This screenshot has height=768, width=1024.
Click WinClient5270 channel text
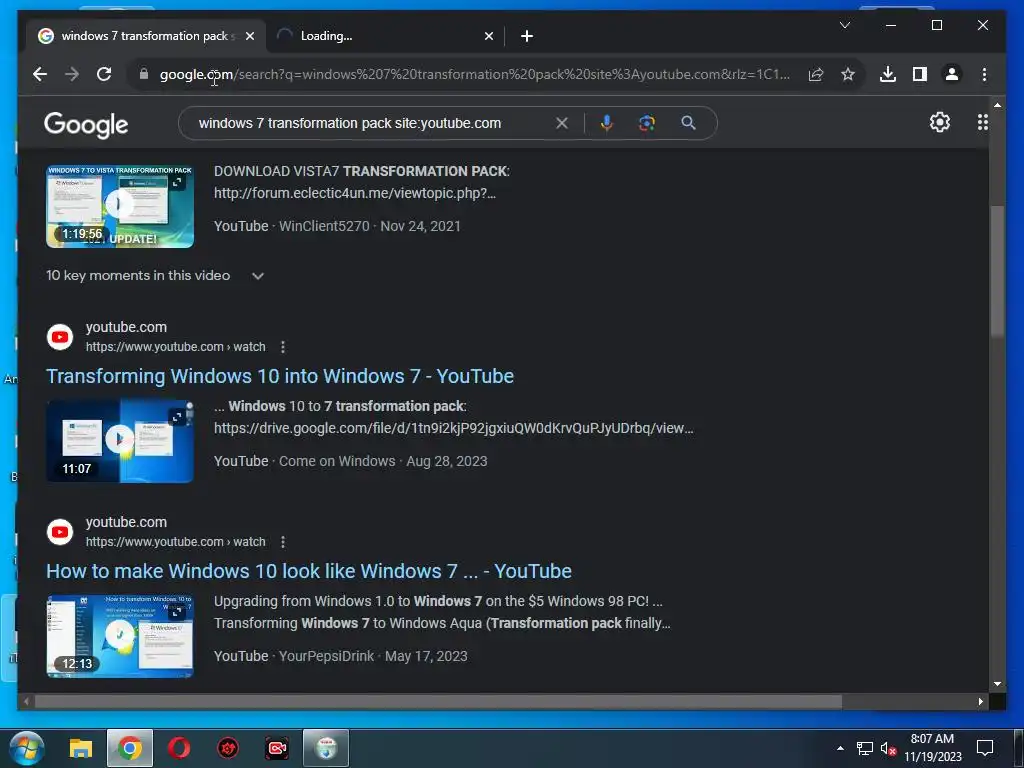pyautogui.click(x=324, y=226)
